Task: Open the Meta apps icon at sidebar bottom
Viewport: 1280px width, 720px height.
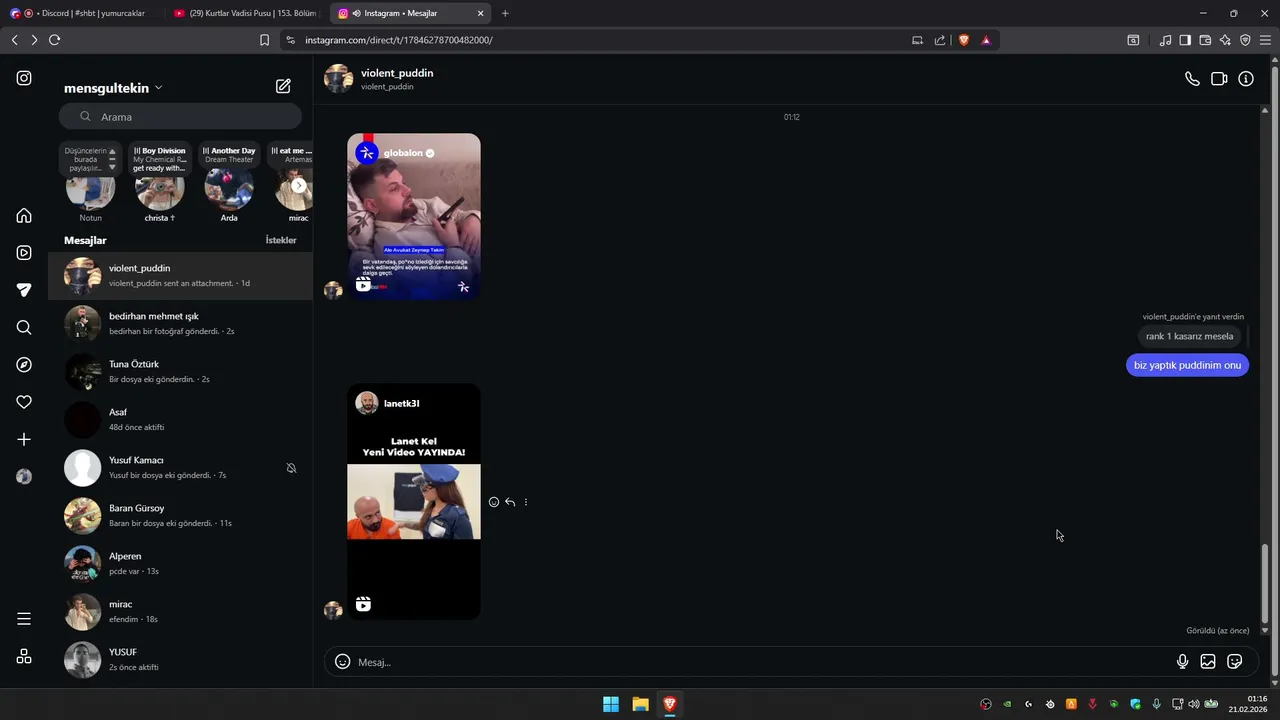Action: [24, 656]
